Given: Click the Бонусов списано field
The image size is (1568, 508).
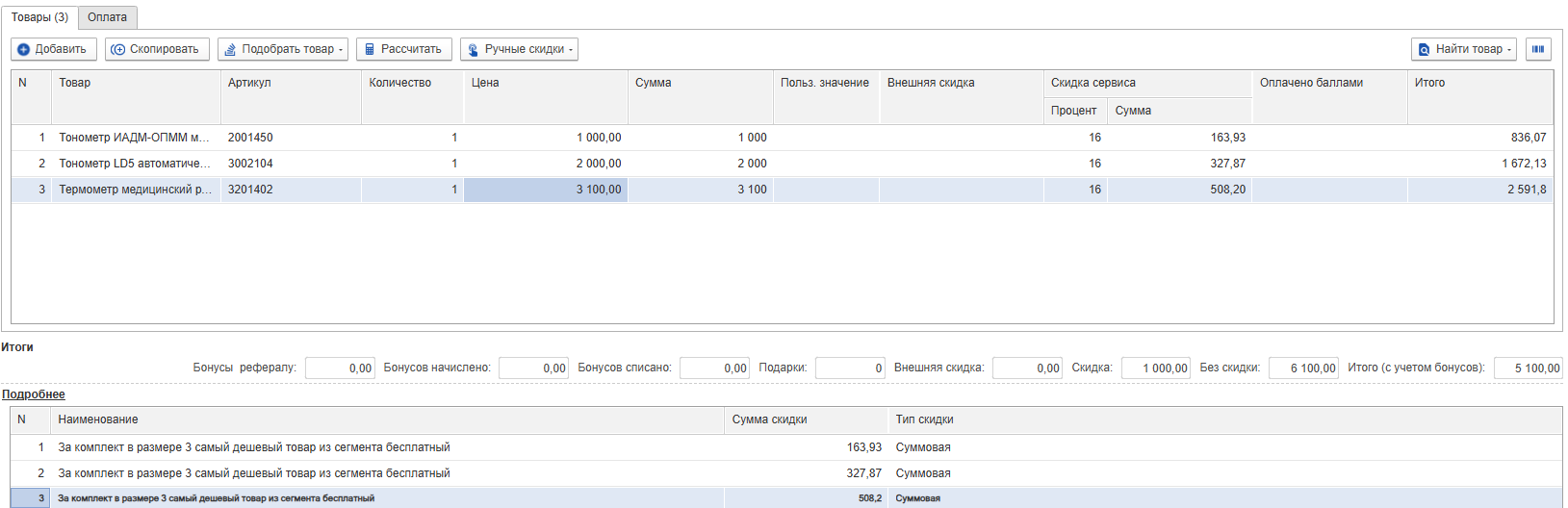Looking at the screenshot, I should click(714, 368).
